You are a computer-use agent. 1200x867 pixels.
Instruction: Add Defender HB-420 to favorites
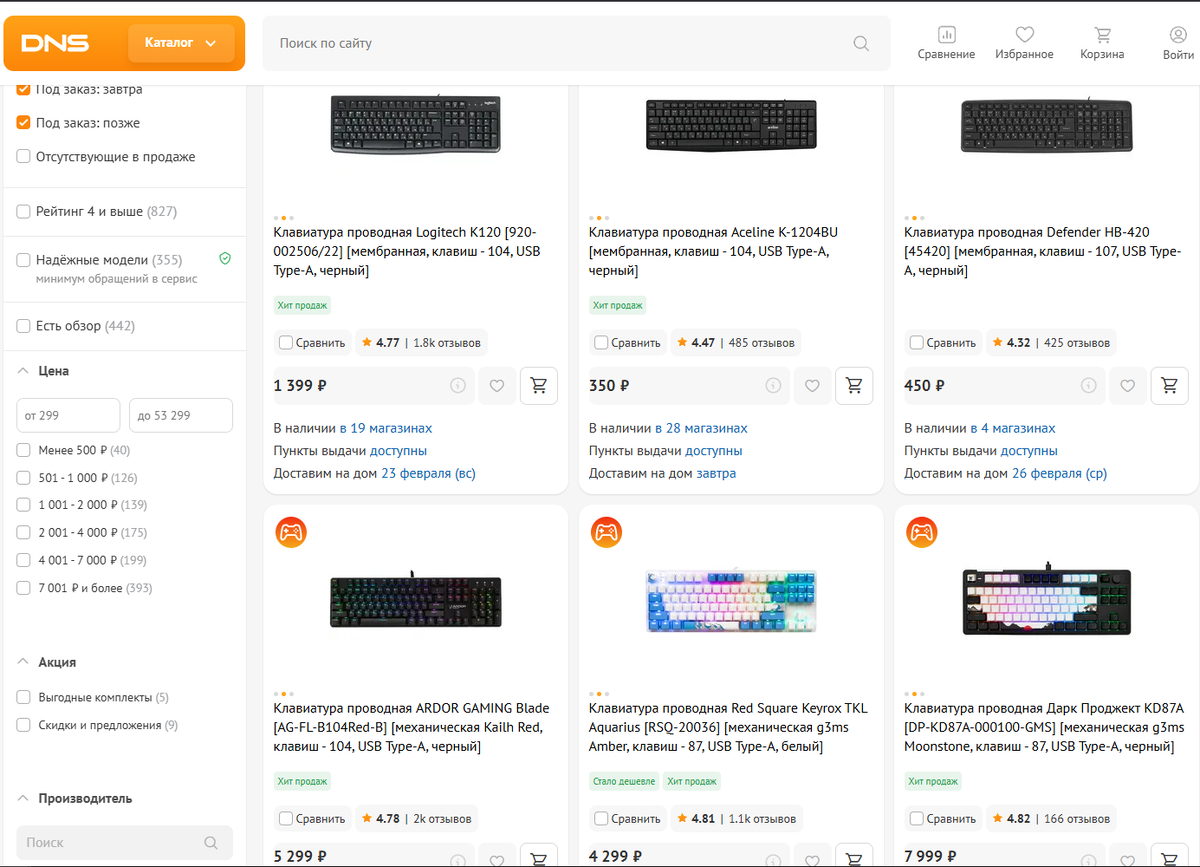(x=1128, y=385)
